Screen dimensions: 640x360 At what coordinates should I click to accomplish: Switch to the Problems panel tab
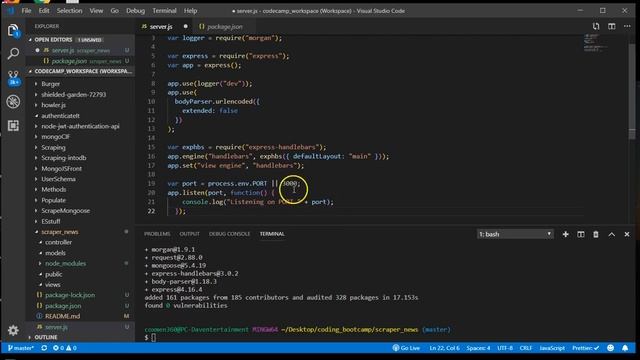(x=157, y=234)
